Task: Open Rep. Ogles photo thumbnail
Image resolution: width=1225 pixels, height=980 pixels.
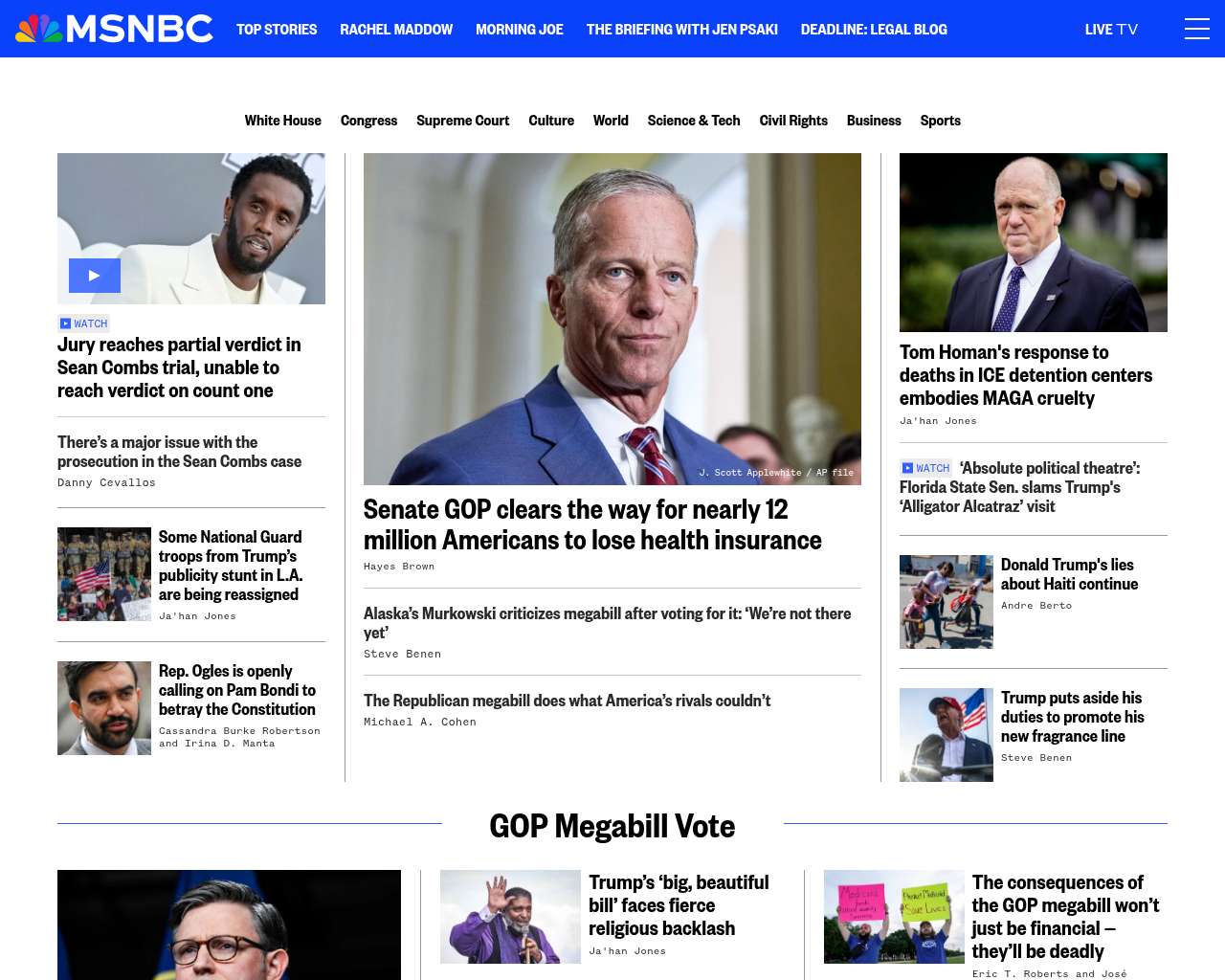Action: (104, 708)
